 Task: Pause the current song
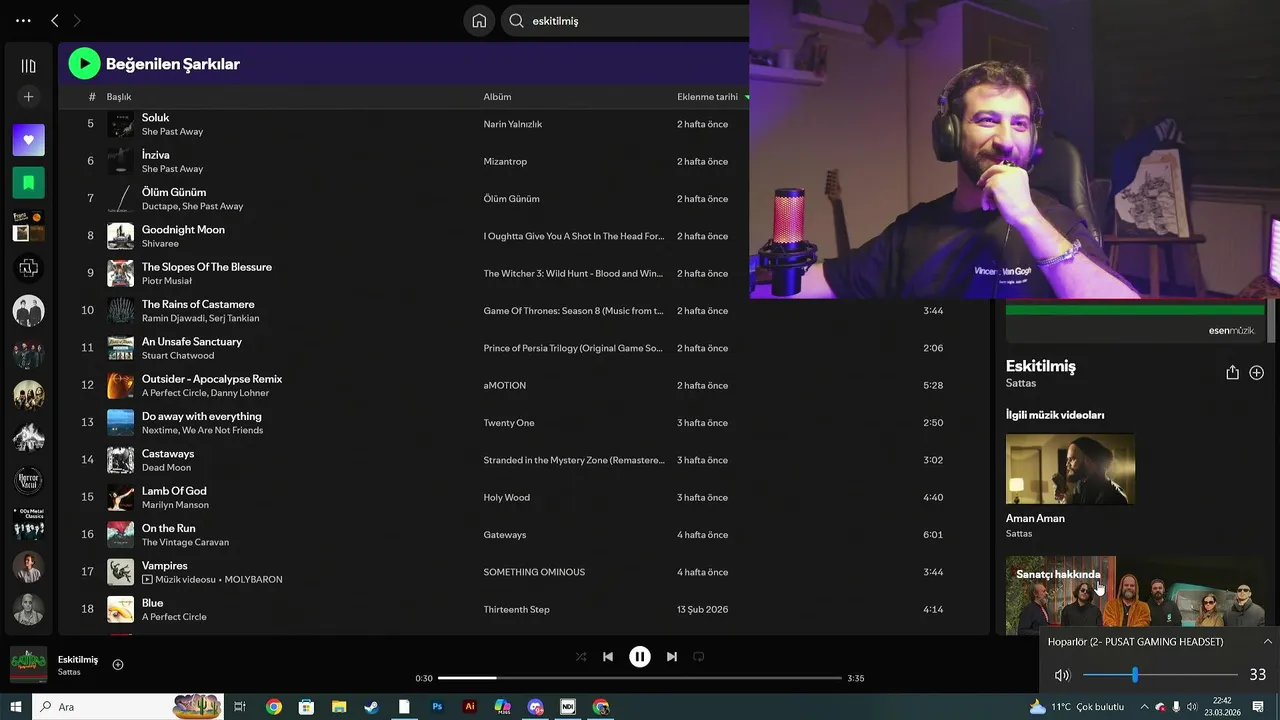point(640,657)
